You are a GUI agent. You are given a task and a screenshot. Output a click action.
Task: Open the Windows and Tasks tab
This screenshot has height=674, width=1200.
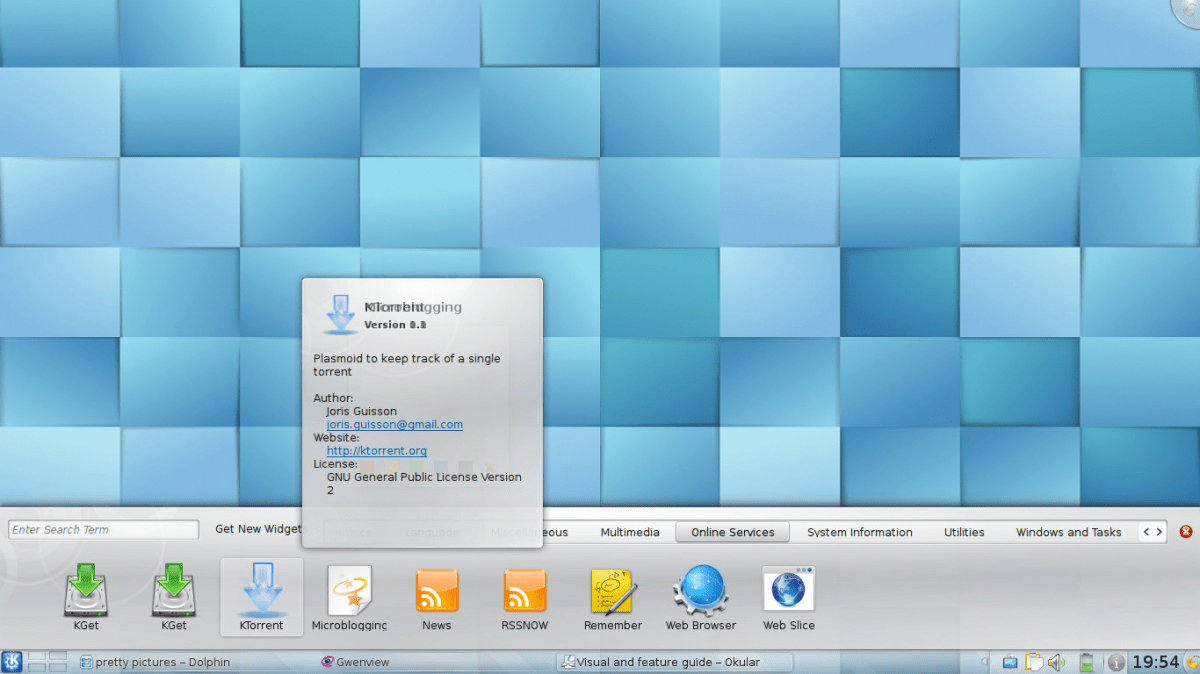[x=1069, y=532]
